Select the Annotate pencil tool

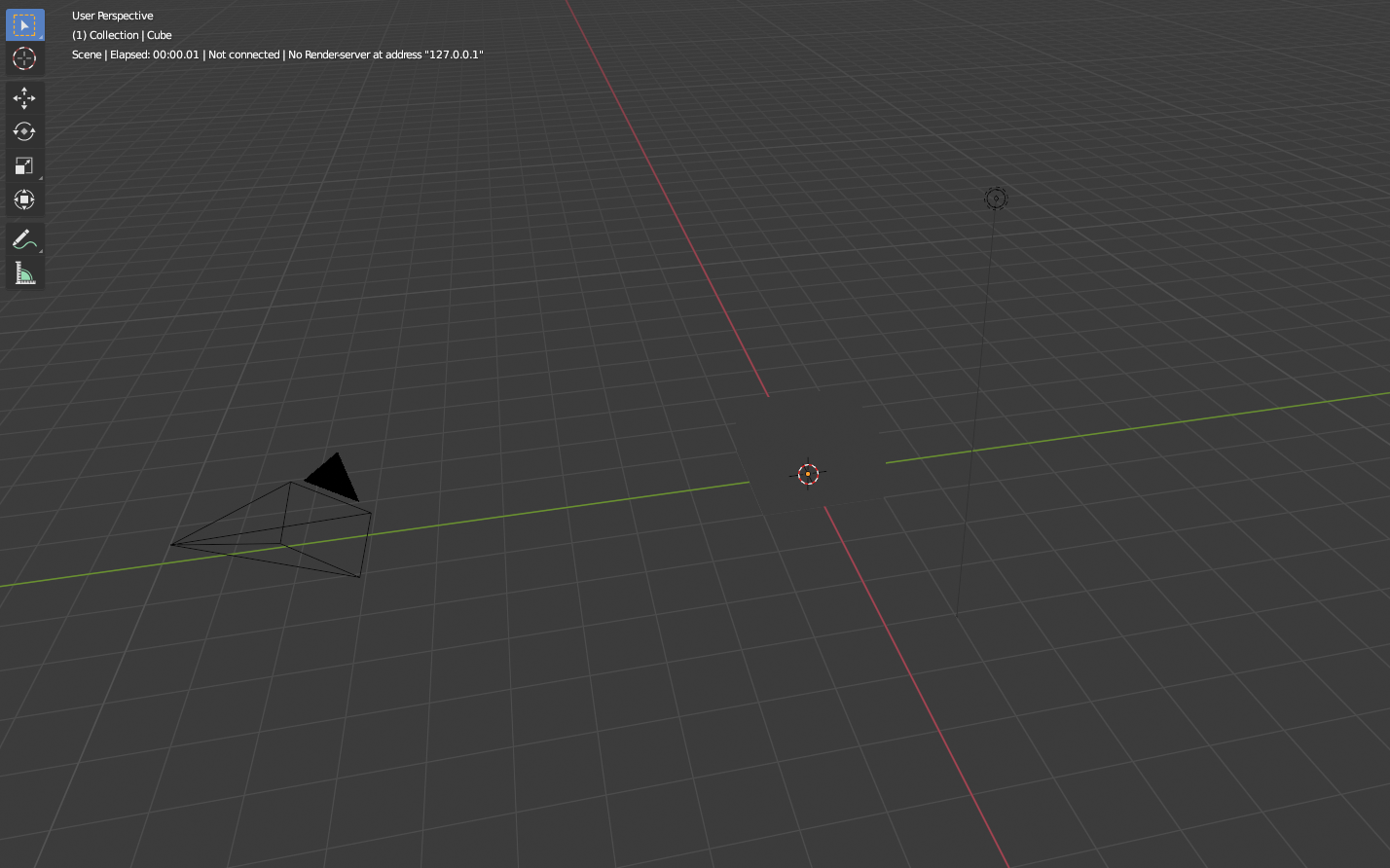(x=24, y=239)
